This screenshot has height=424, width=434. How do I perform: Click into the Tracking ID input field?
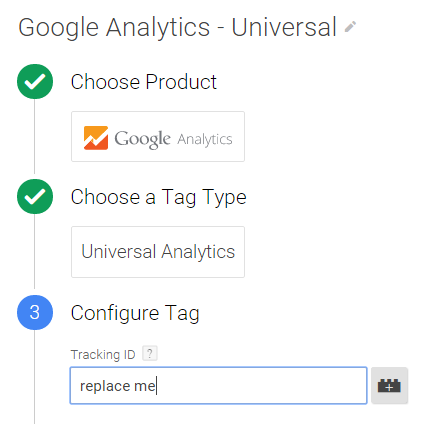click(218, 386)
